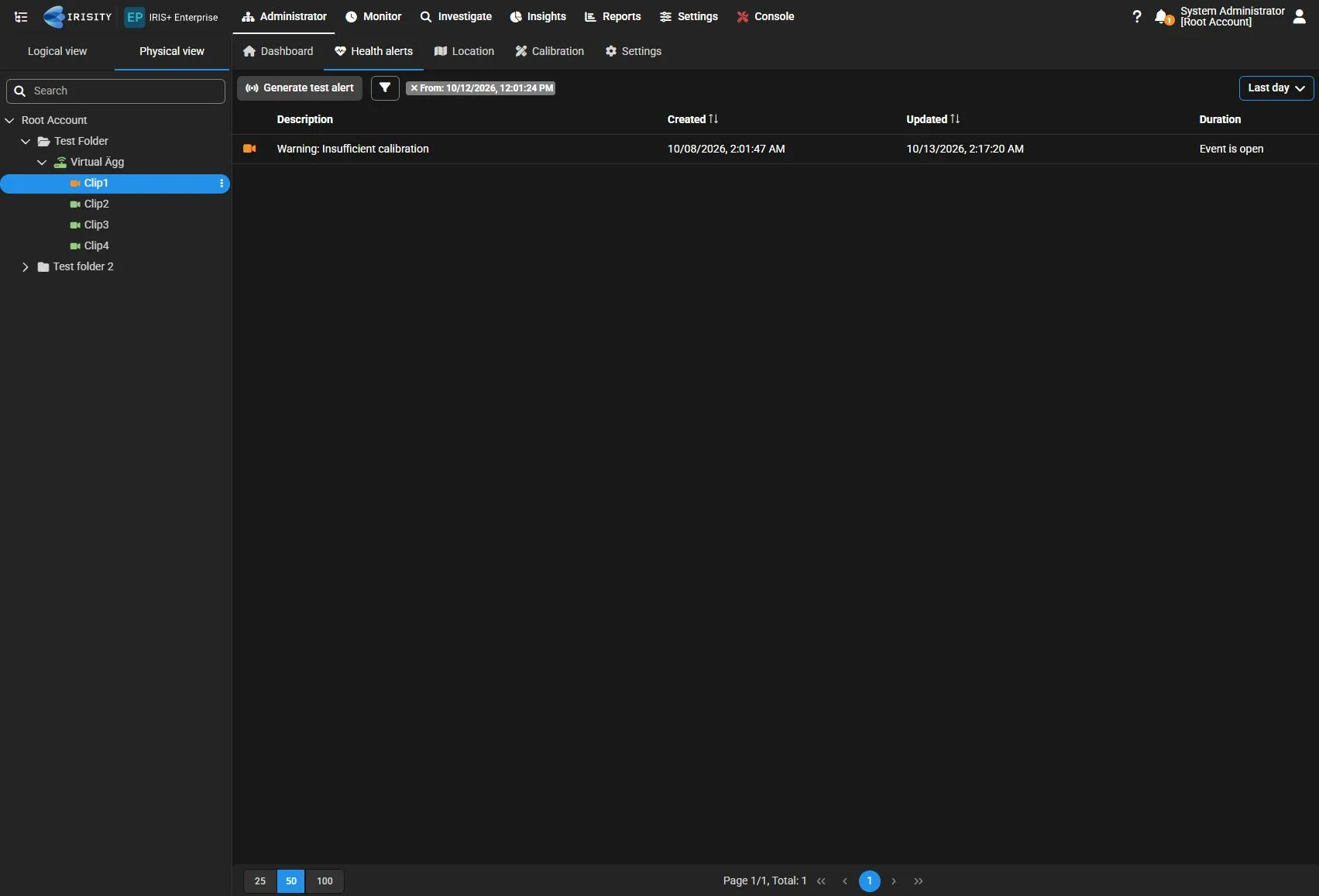
Task: Set page size to 100
Action: pyautogui.click(x=325, y=881)
